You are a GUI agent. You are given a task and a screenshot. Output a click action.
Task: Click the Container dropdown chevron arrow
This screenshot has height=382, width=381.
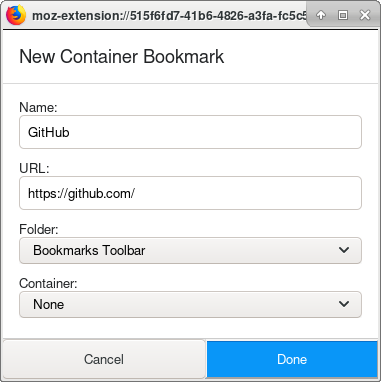coord(344,304)
